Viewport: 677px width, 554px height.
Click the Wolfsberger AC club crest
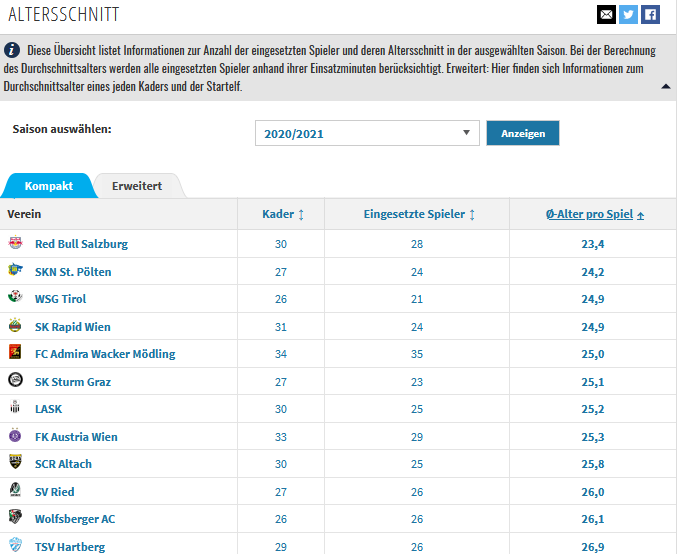pyautogui.click(x=15, y=517)
